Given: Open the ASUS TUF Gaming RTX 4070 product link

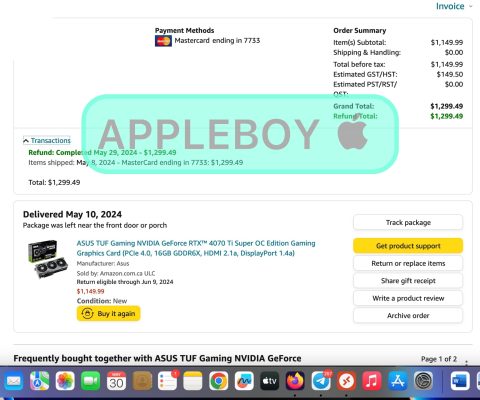Looking at the screenshot, I should (196, 248).
